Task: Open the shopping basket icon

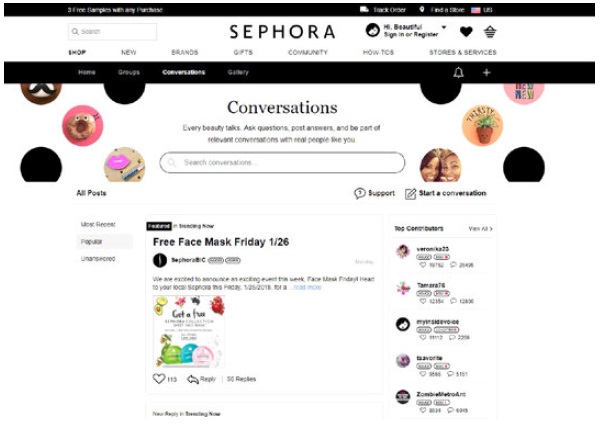Action: (x=490, y=31)
